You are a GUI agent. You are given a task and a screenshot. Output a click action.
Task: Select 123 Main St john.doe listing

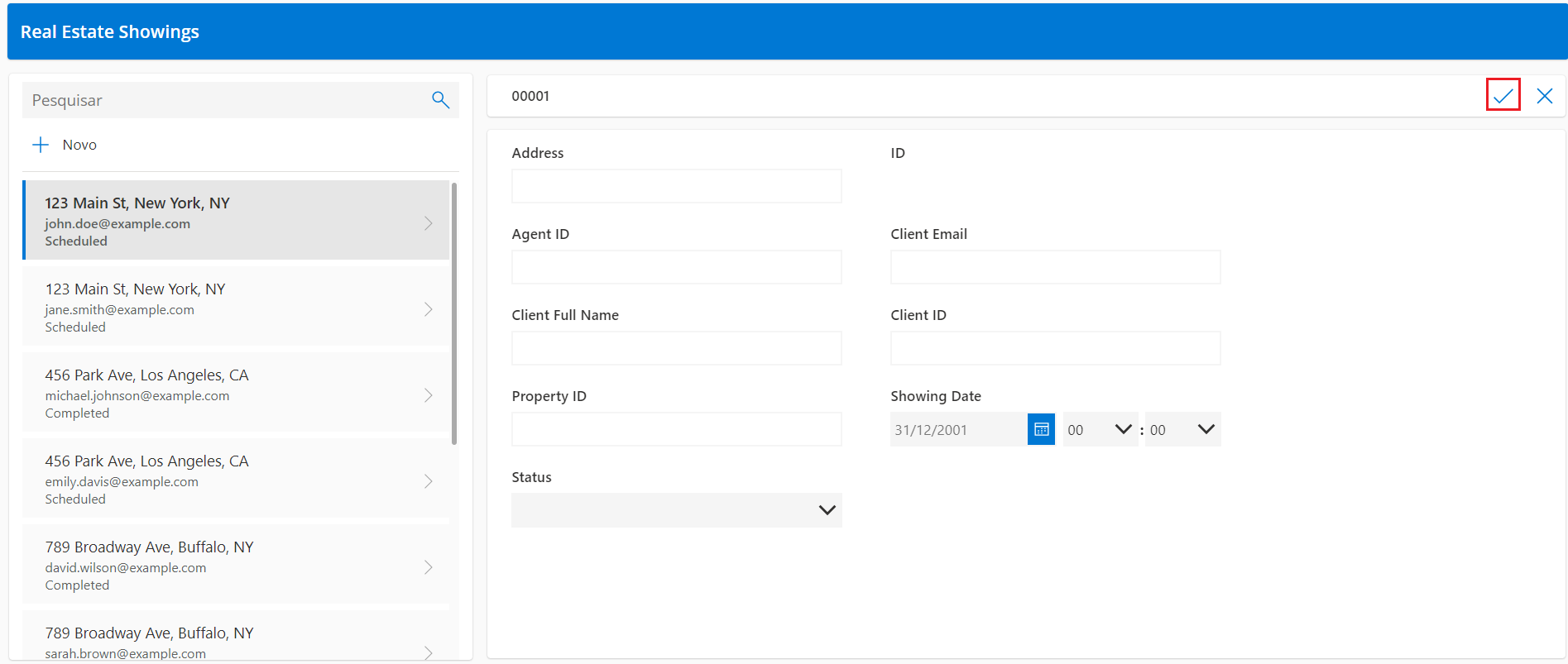(236, 220)
